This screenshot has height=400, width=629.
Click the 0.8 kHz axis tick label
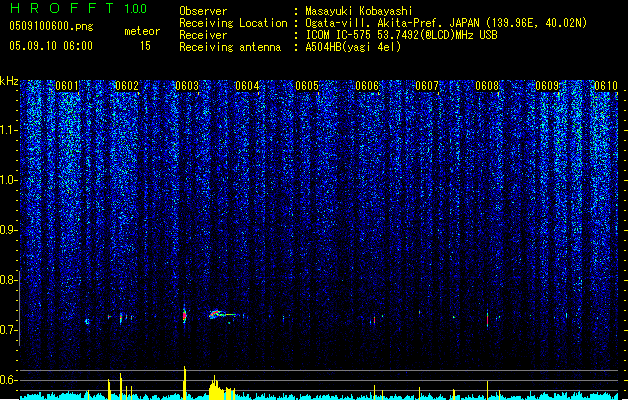click(x=9, y=280)
